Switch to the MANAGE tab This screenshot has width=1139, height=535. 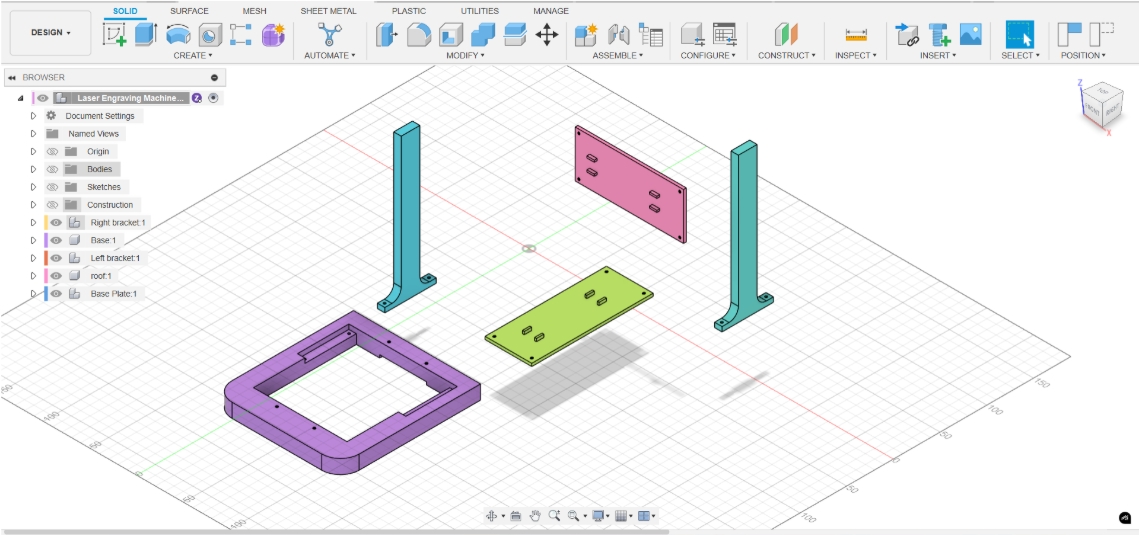[x=551, y=11]
